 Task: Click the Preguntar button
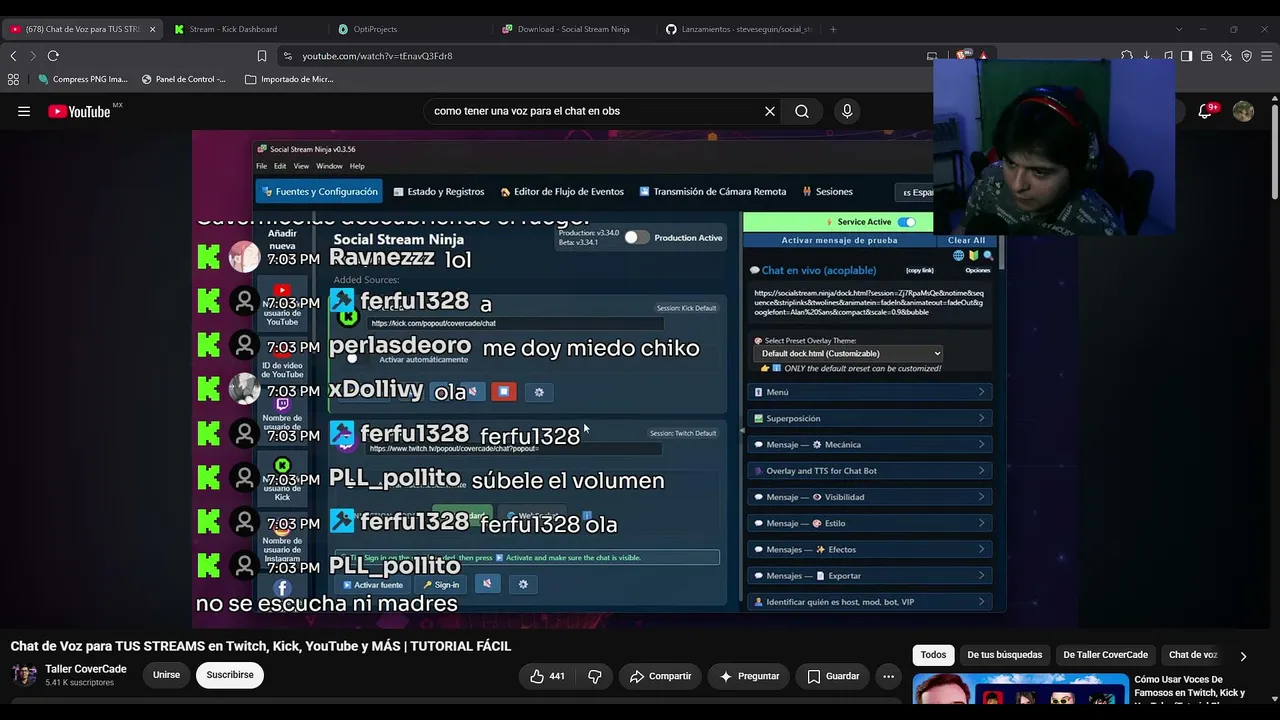click(x=749, y=676)
